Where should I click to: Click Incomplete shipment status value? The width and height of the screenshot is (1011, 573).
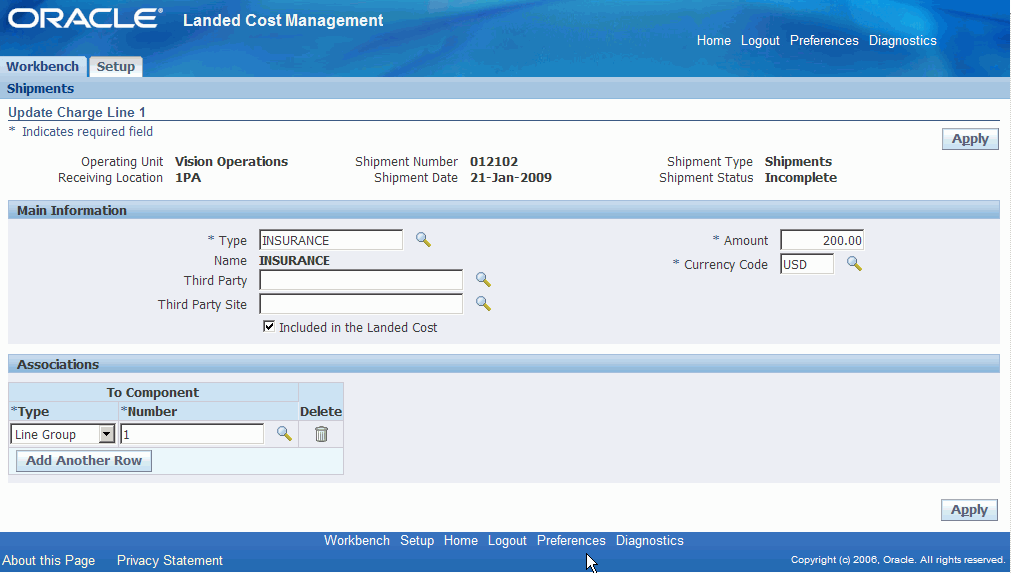801,177
